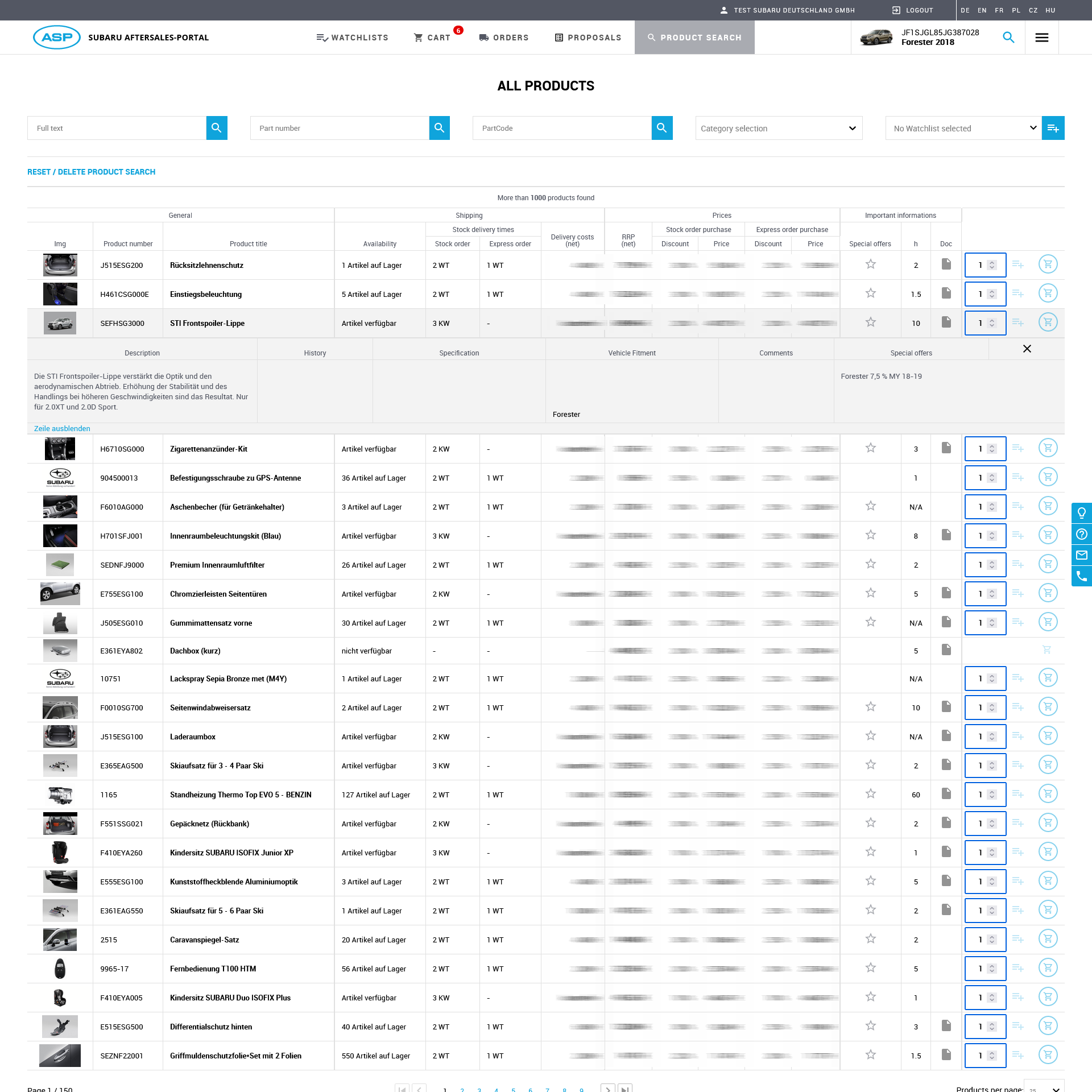This screenshot has width=1092, height=1092.
Task: Click add-to-watchlist button beside watchlist dropdown
Action: point(1053,129)
